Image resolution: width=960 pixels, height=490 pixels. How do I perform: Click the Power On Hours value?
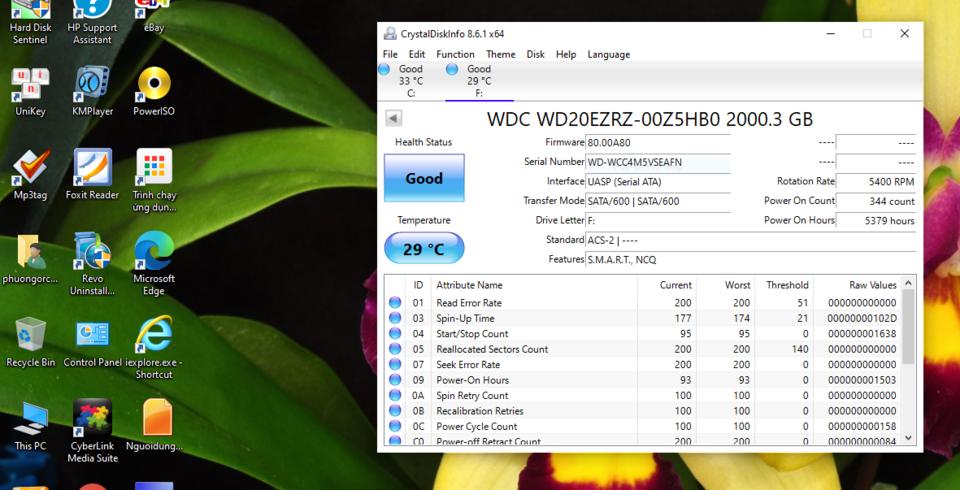[876, 221]
